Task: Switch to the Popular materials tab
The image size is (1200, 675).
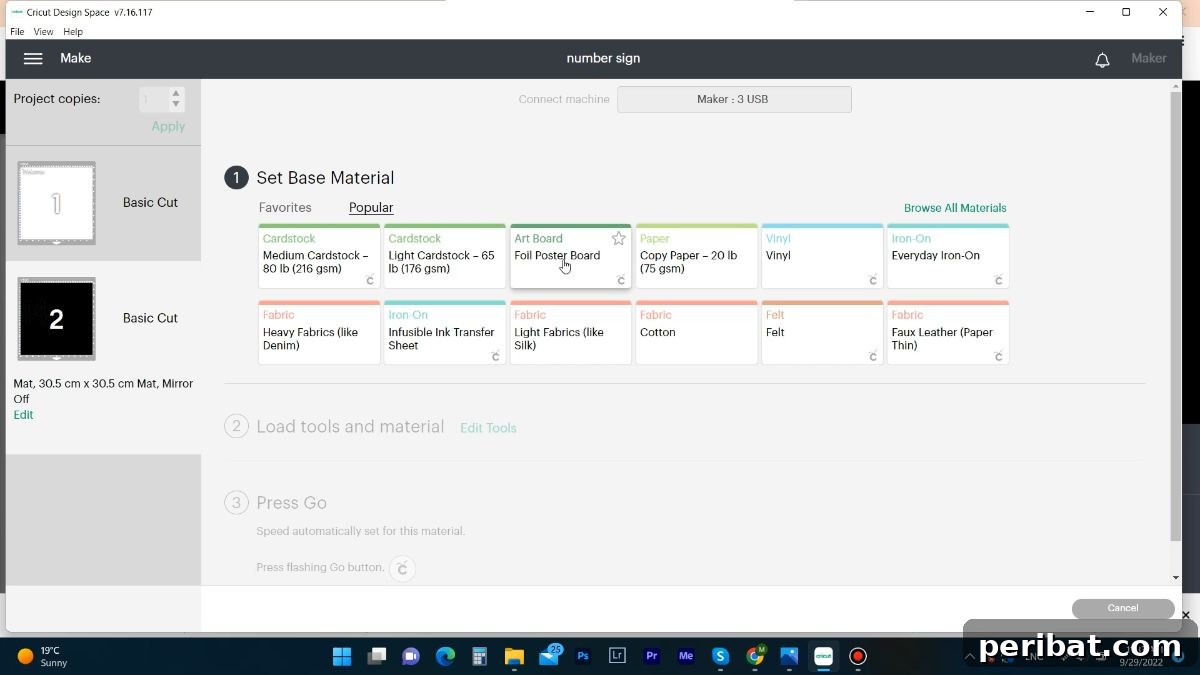Action: pyautogui.click(x=371, y=208)
